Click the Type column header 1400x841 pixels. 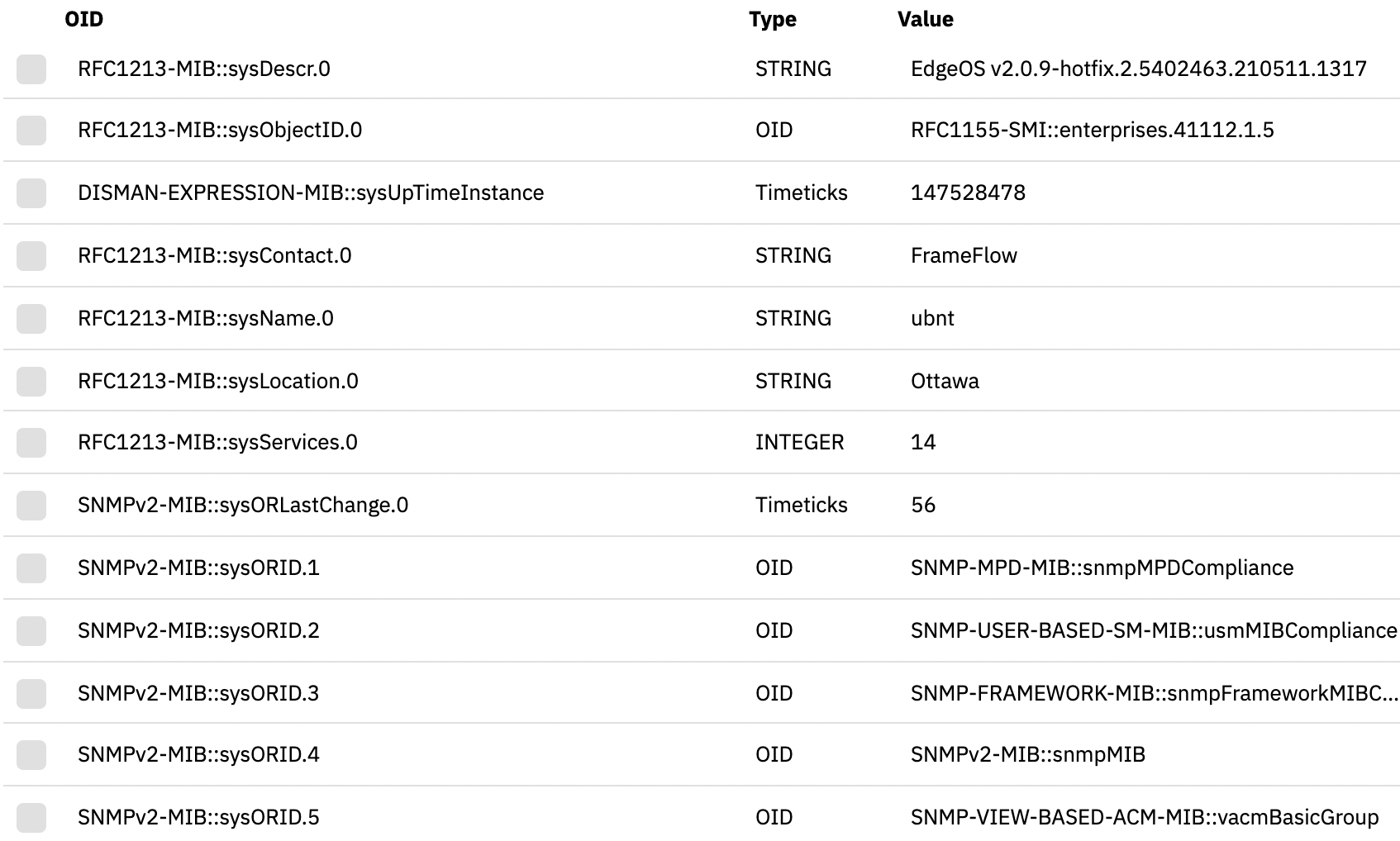point(773,19)
